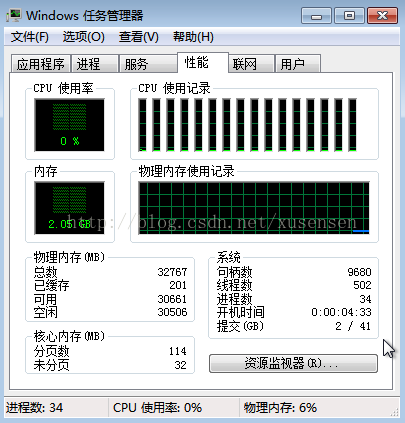Click the Task Manager title bar icon

tap(14, 15)
